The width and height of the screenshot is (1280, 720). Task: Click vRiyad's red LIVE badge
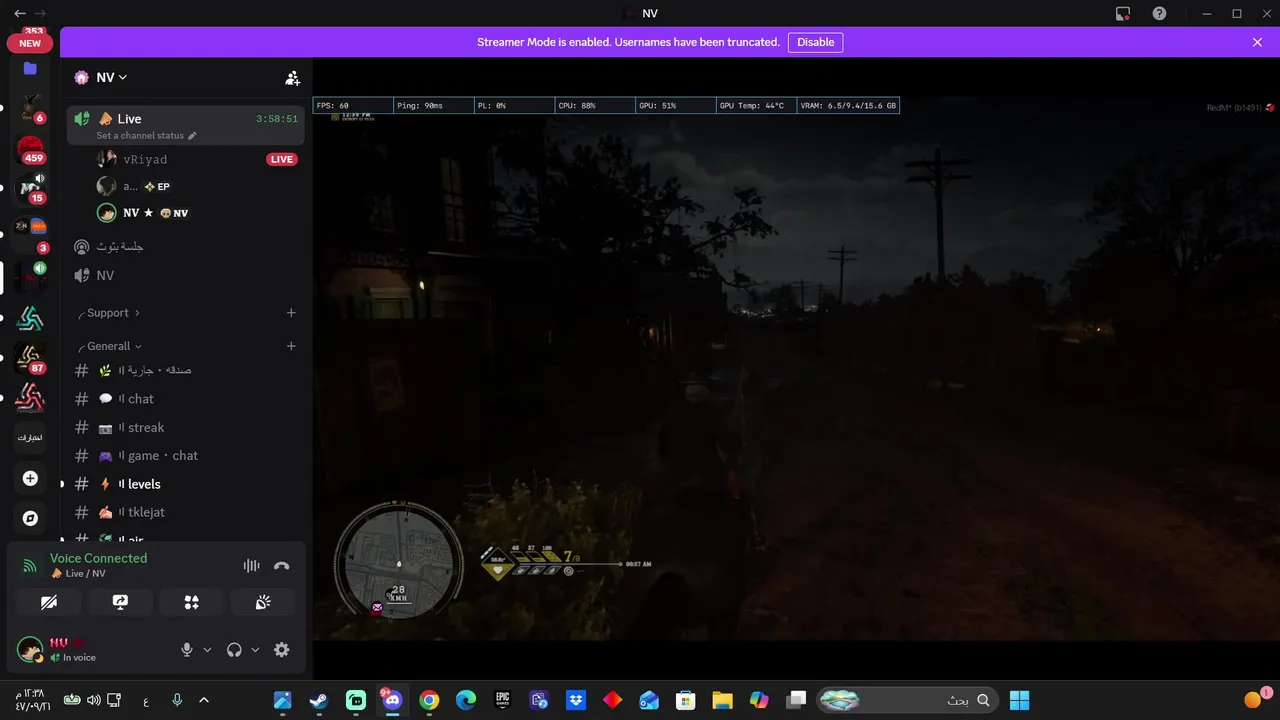click(282, 159)
